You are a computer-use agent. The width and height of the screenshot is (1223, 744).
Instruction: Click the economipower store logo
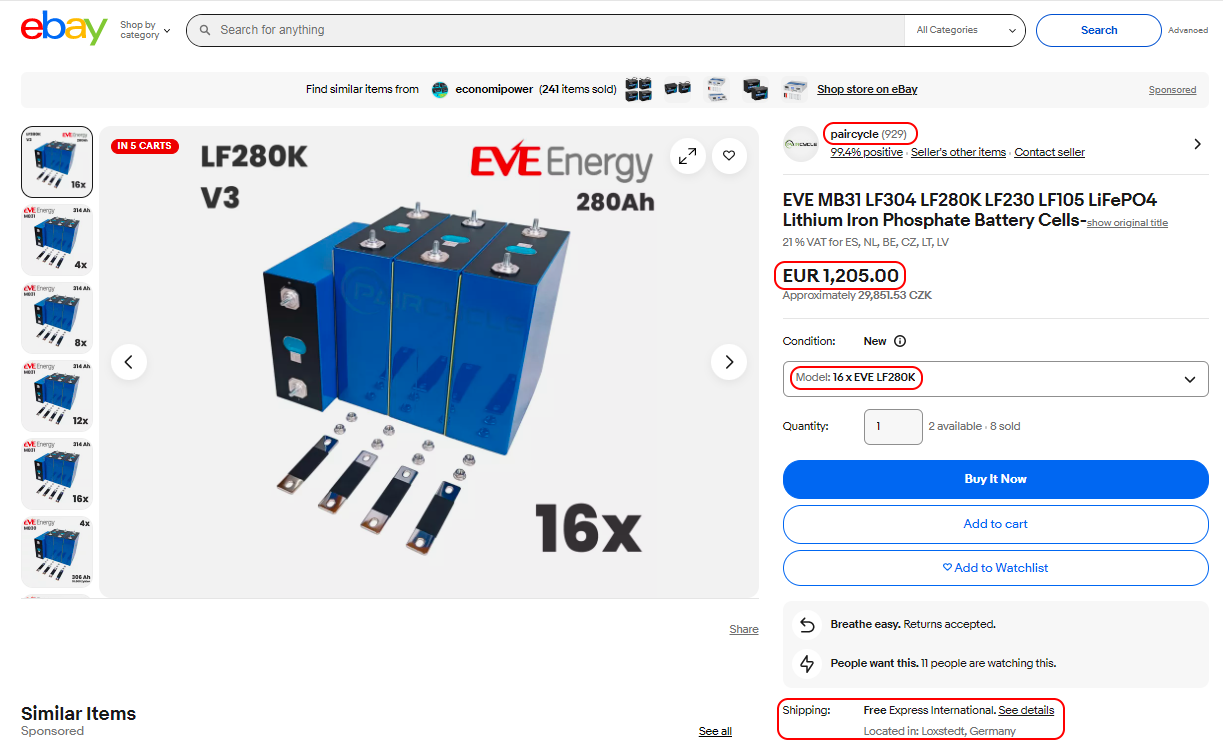pyautogui.click(x=440, y=89)
